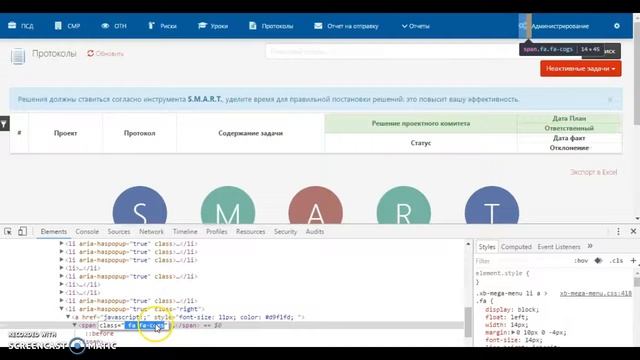This screenshot has width=640, height=360.
Task: Select the ::before pseudo-element row
Action: click(x=99, y=333)
